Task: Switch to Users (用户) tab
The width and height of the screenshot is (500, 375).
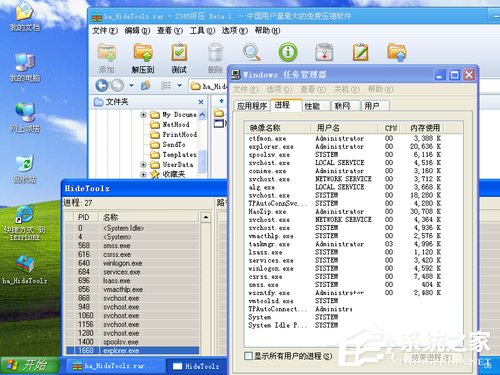Action: (375, 106)
